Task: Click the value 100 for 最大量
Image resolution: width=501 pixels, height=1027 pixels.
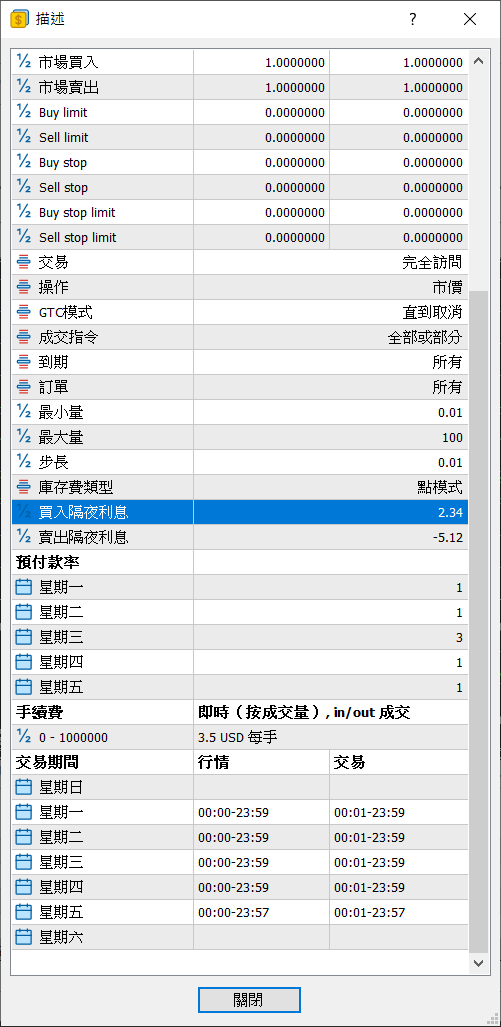Action: click(x=453, y=438)
